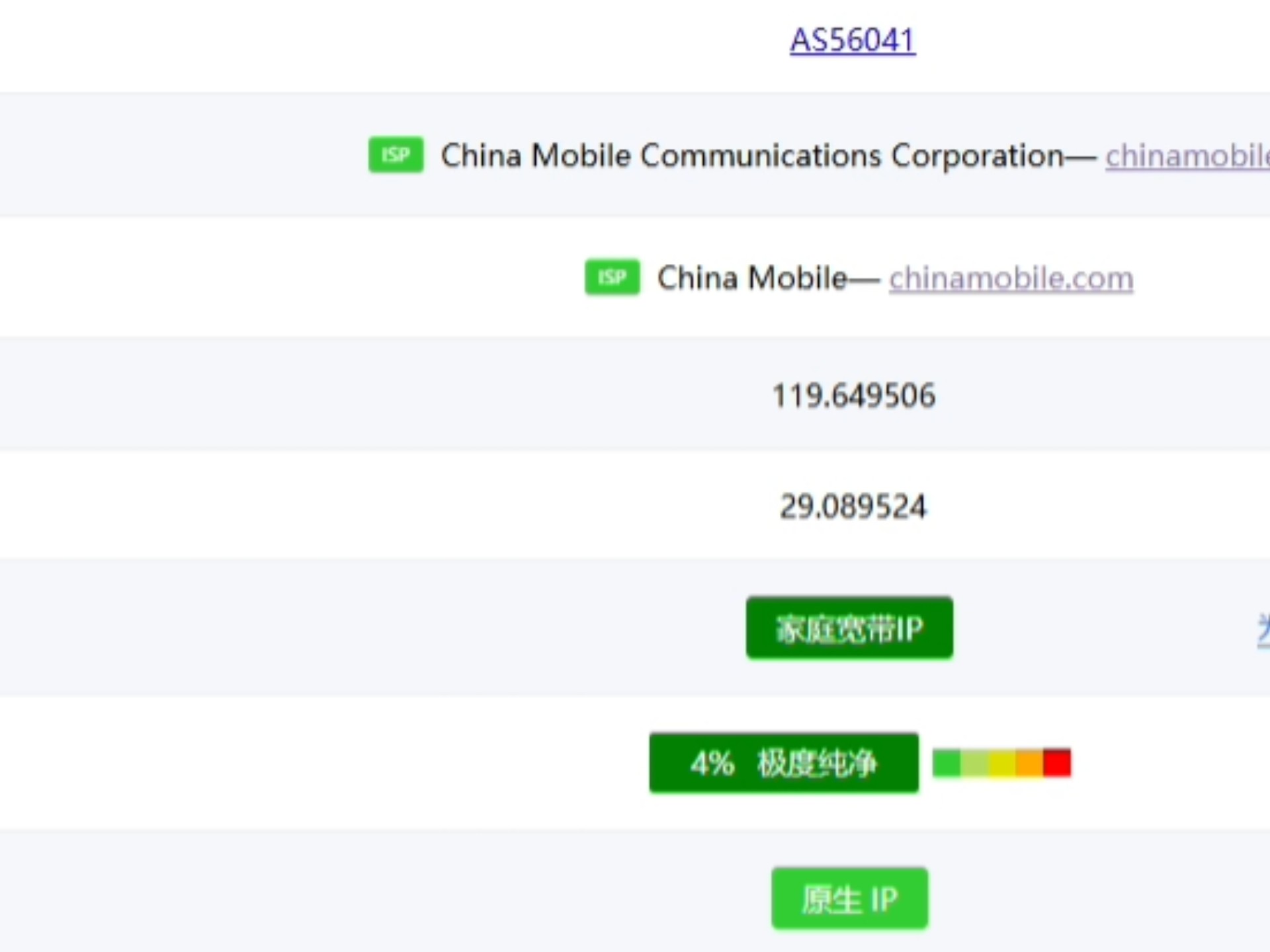1270x952 pixels.
Task: Select the bright green purity scale segment
Action: [947, 762]
